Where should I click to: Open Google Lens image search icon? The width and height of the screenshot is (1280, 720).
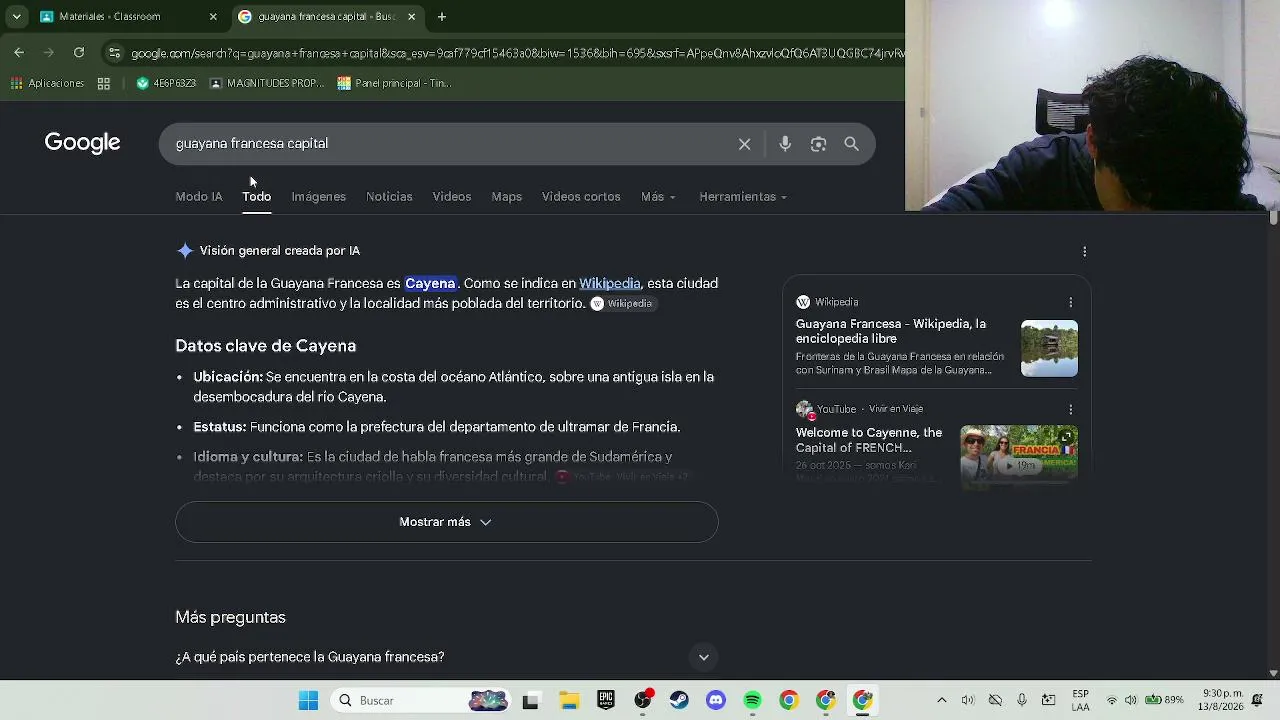[x=818, y=144]
